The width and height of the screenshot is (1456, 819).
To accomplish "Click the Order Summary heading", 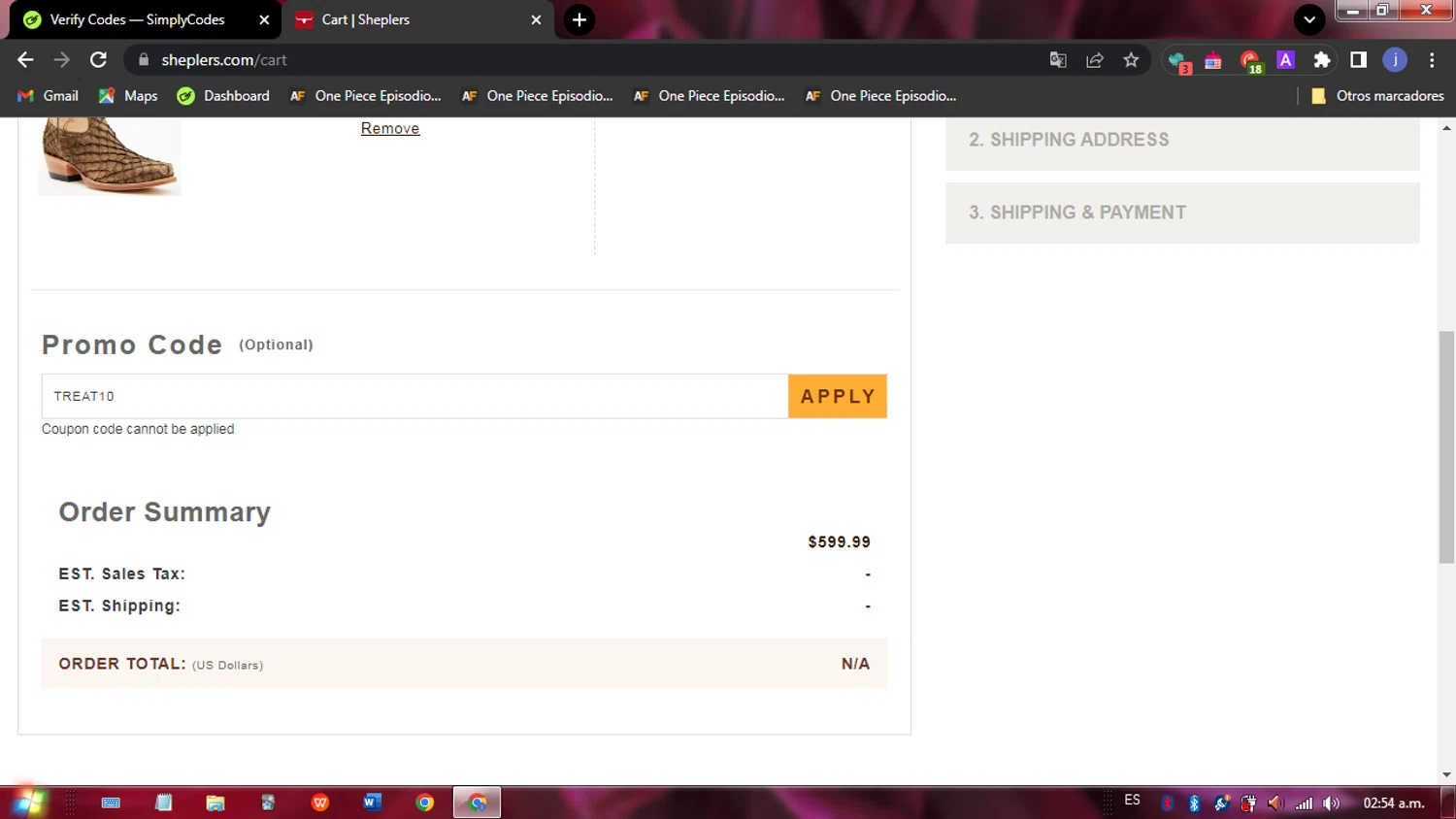I will click(165, 512).
